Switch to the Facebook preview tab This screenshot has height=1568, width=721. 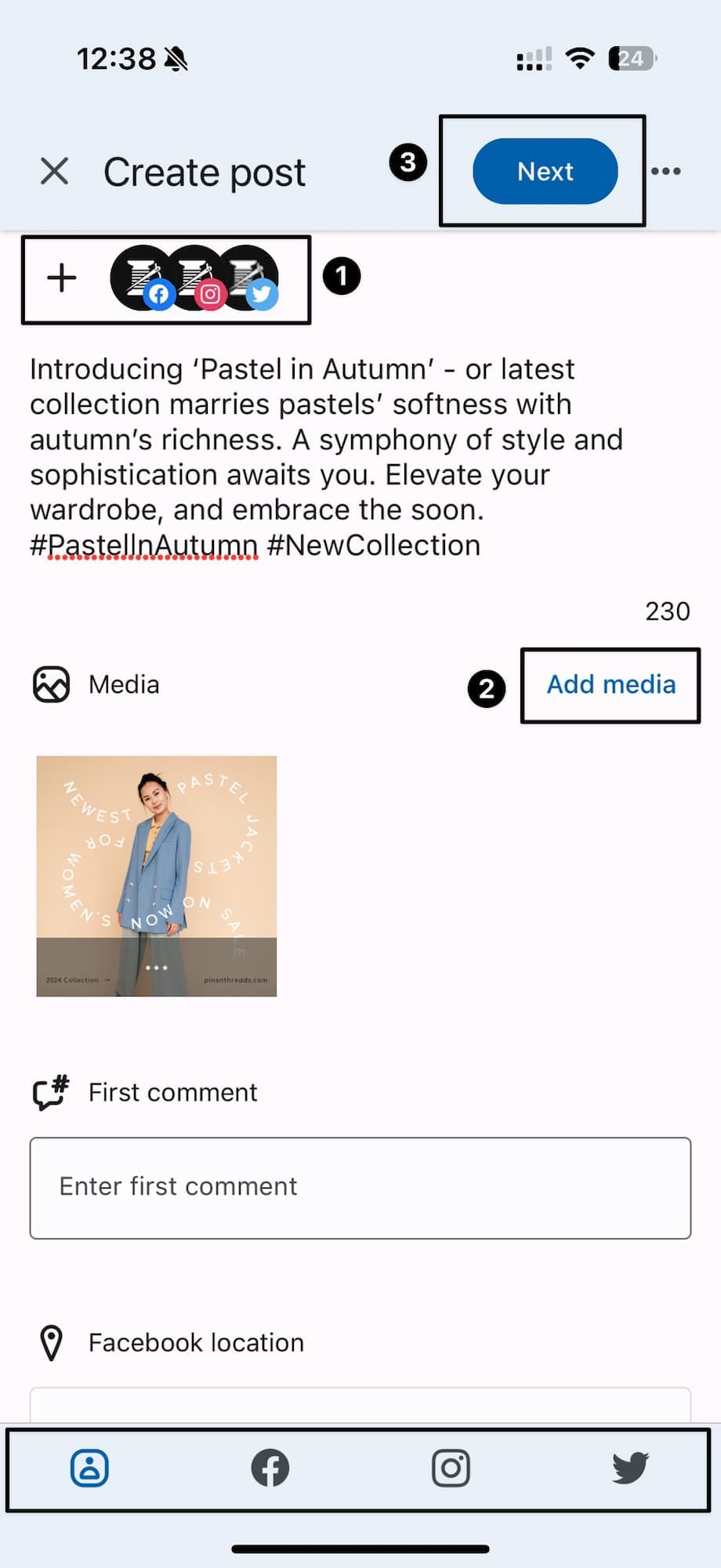270,1468
